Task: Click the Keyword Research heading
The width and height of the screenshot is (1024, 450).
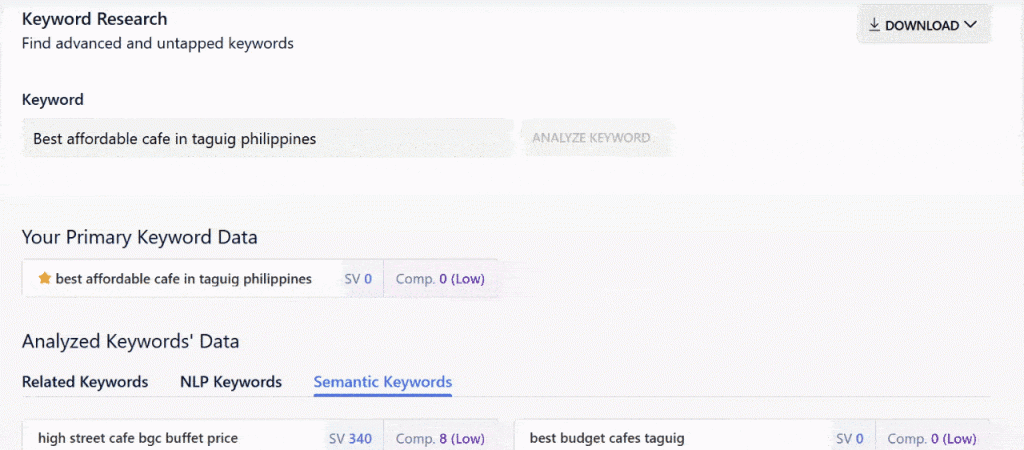Action: click(95, 19)
